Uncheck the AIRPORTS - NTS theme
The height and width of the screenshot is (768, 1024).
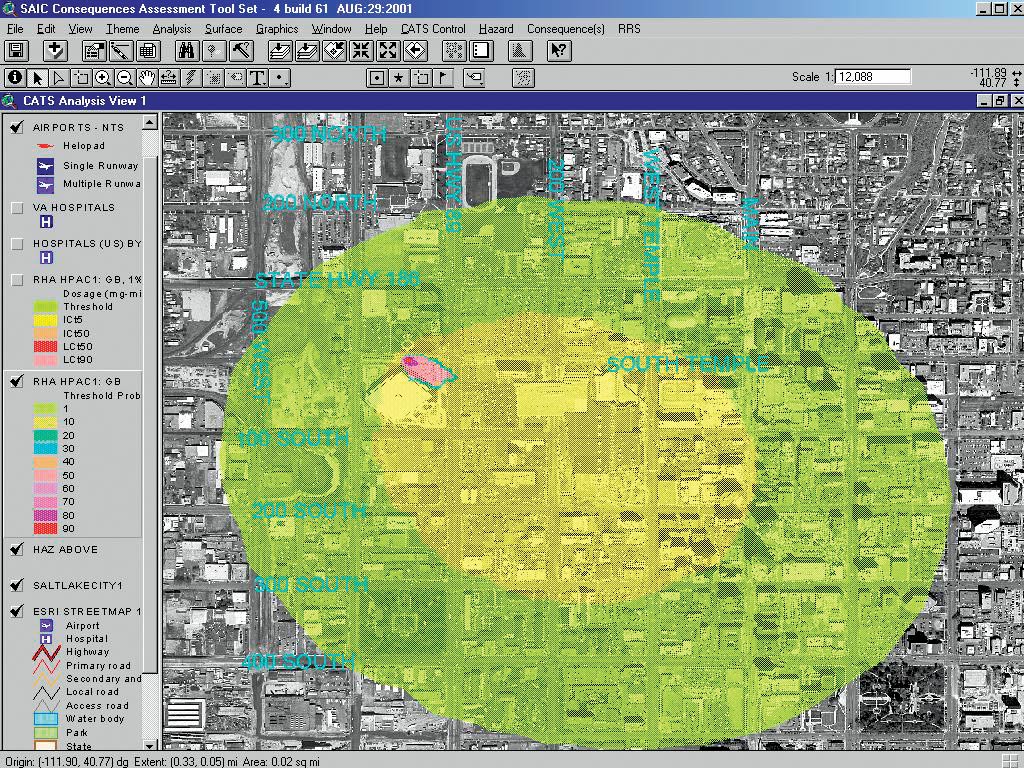pyautogui.click(x=17, y=127)
